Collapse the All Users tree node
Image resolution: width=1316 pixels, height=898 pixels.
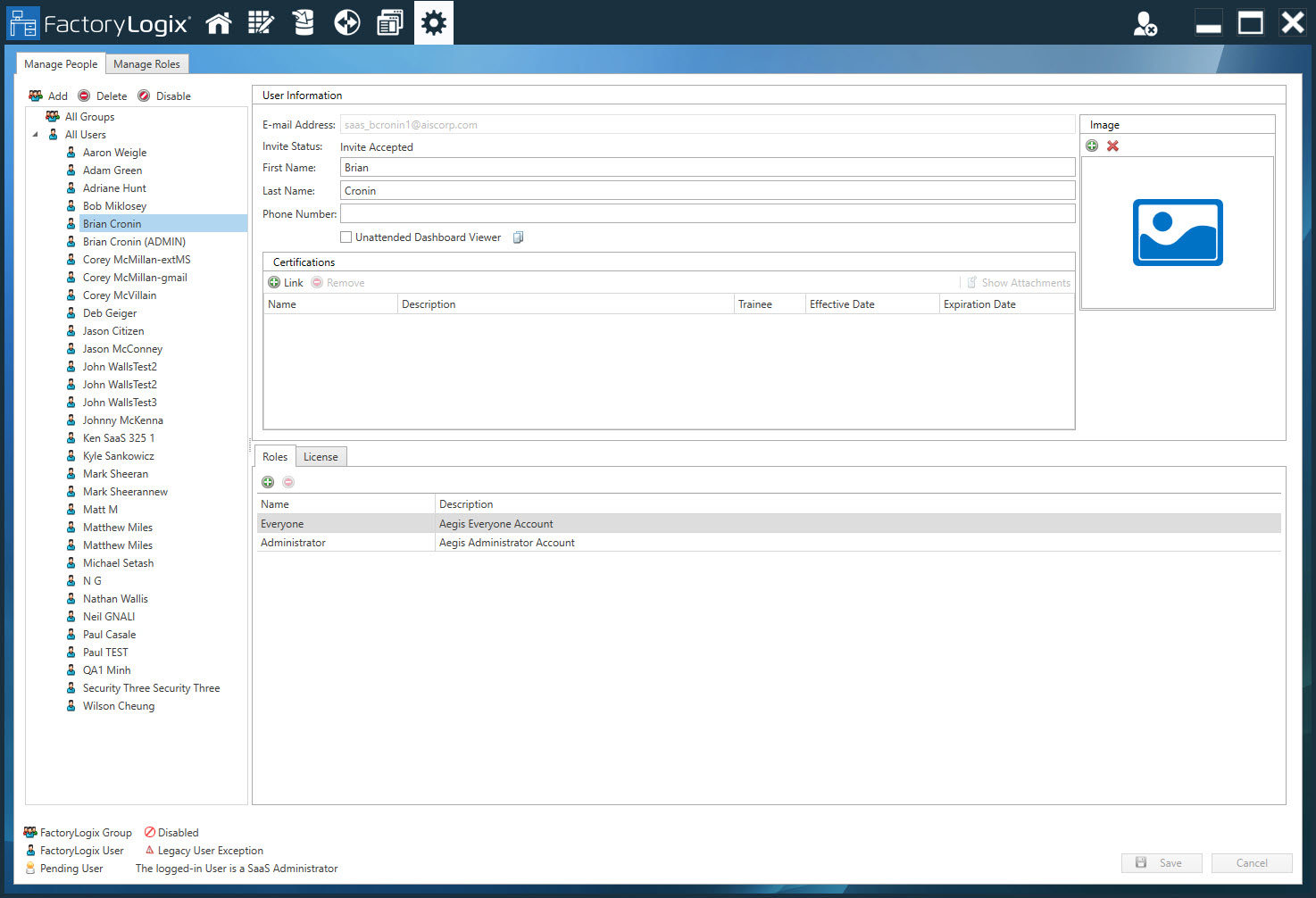[36, 135]
